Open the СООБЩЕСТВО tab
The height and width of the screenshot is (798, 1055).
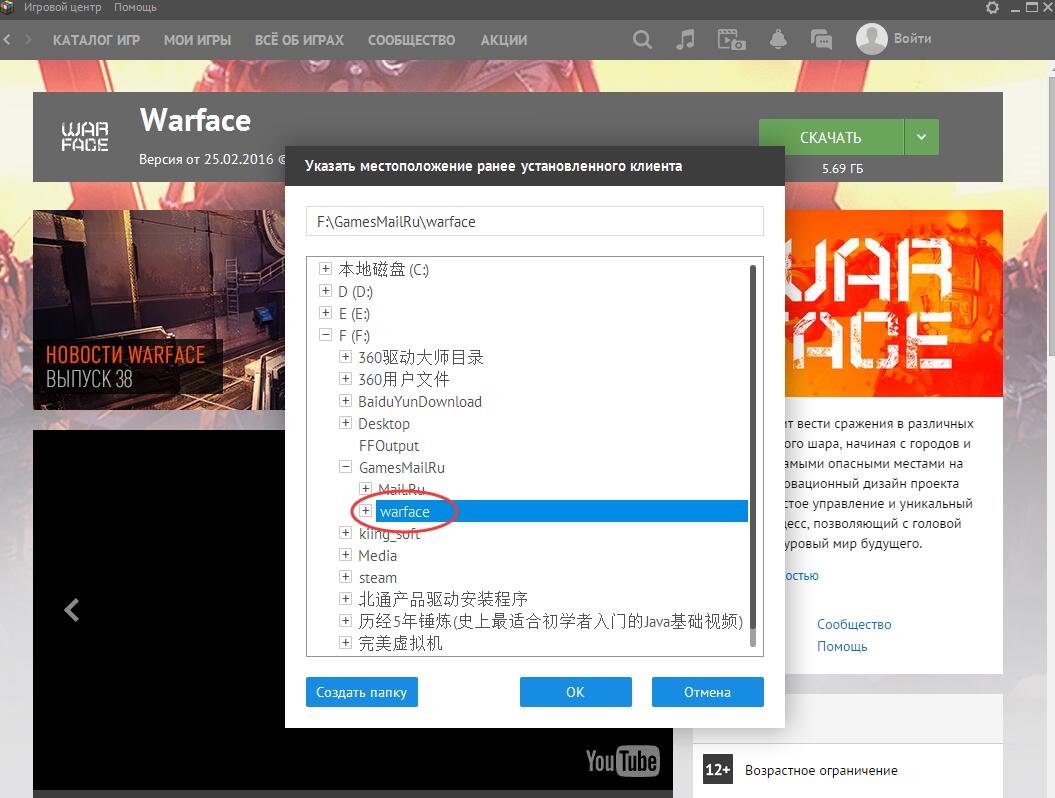(x=411, y=40)
